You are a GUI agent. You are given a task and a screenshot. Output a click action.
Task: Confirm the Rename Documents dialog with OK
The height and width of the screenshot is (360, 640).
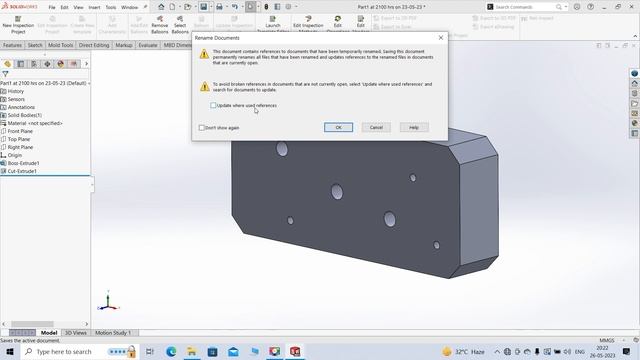(x=338, y=127)
